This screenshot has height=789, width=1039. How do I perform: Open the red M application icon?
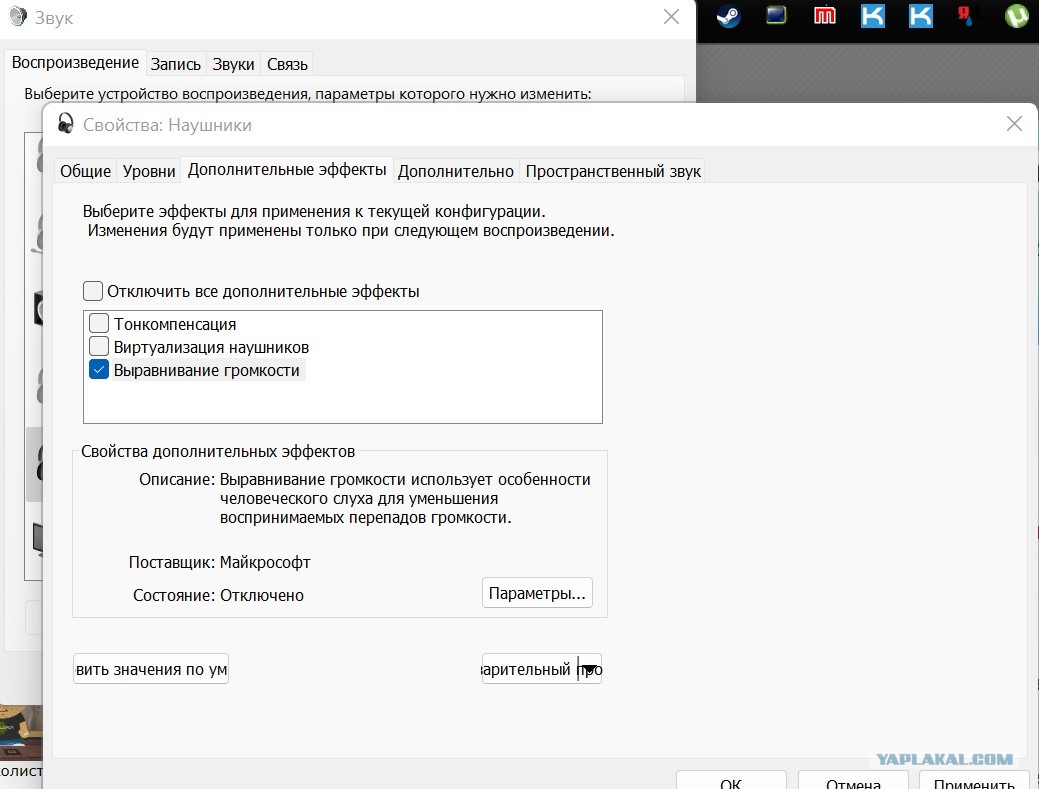[824, 15]
